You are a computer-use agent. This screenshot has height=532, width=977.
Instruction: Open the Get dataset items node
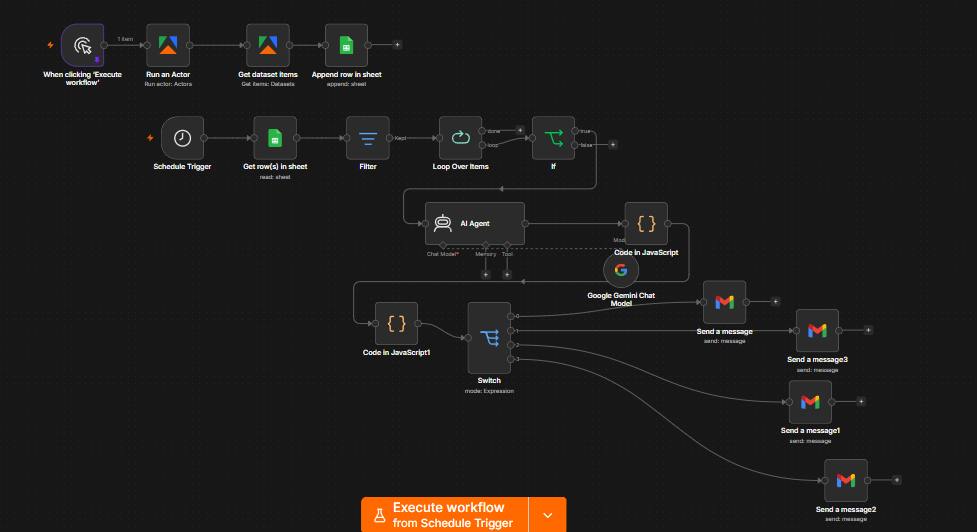click(268, 45)
